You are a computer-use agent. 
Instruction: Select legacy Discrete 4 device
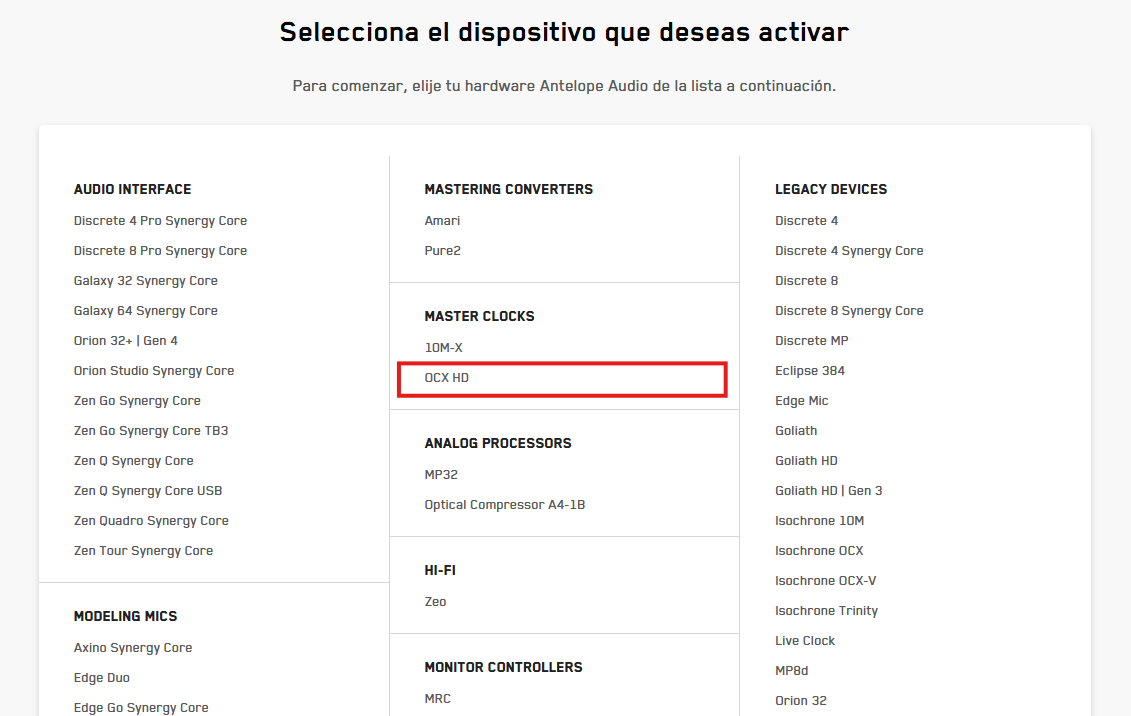pos(806,221)
